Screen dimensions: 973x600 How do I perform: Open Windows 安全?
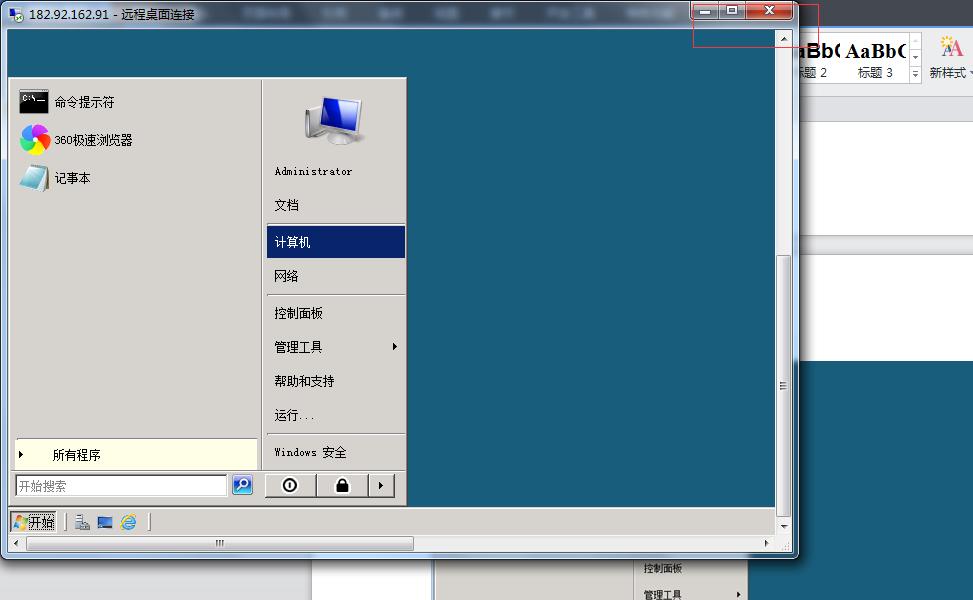pos(336,452)
